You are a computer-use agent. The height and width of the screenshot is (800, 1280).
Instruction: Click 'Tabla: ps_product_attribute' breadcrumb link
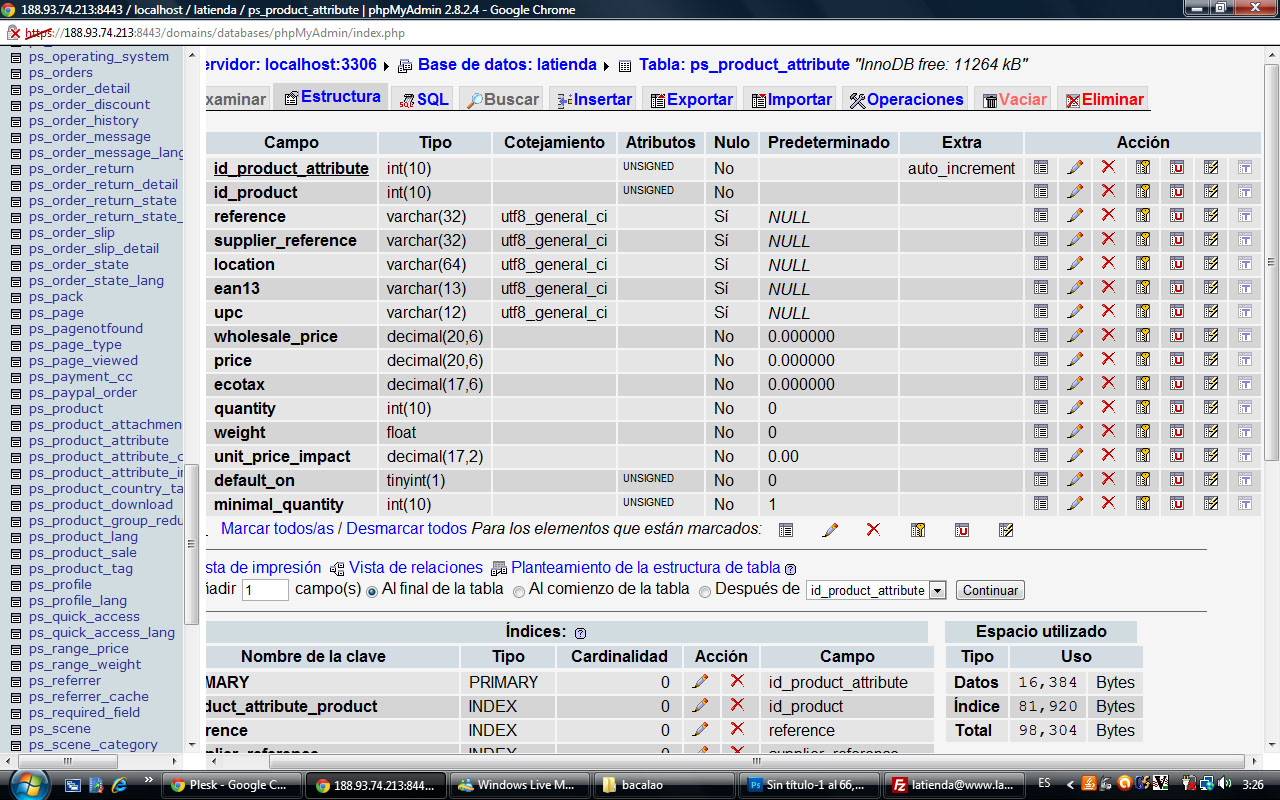744,64
